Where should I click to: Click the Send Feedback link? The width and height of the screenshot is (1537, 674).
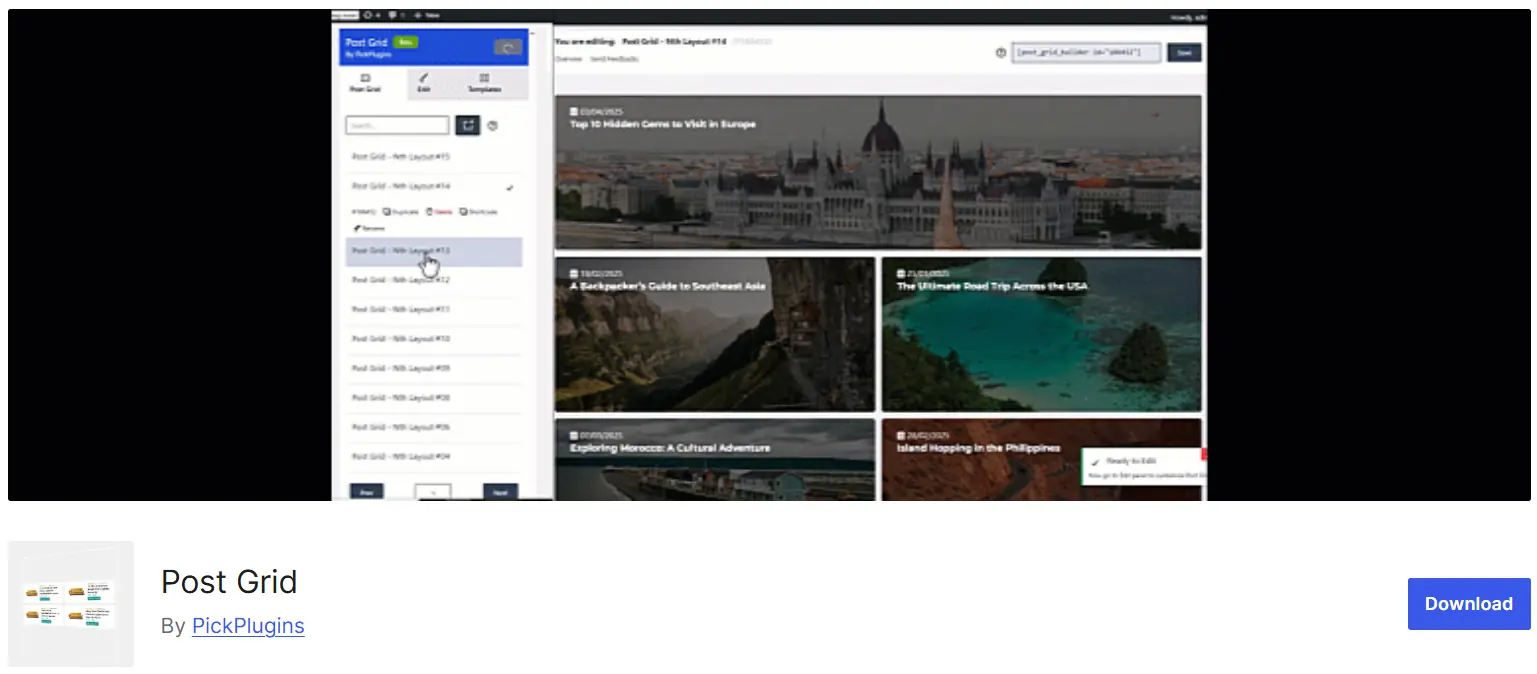click(614, 59)
